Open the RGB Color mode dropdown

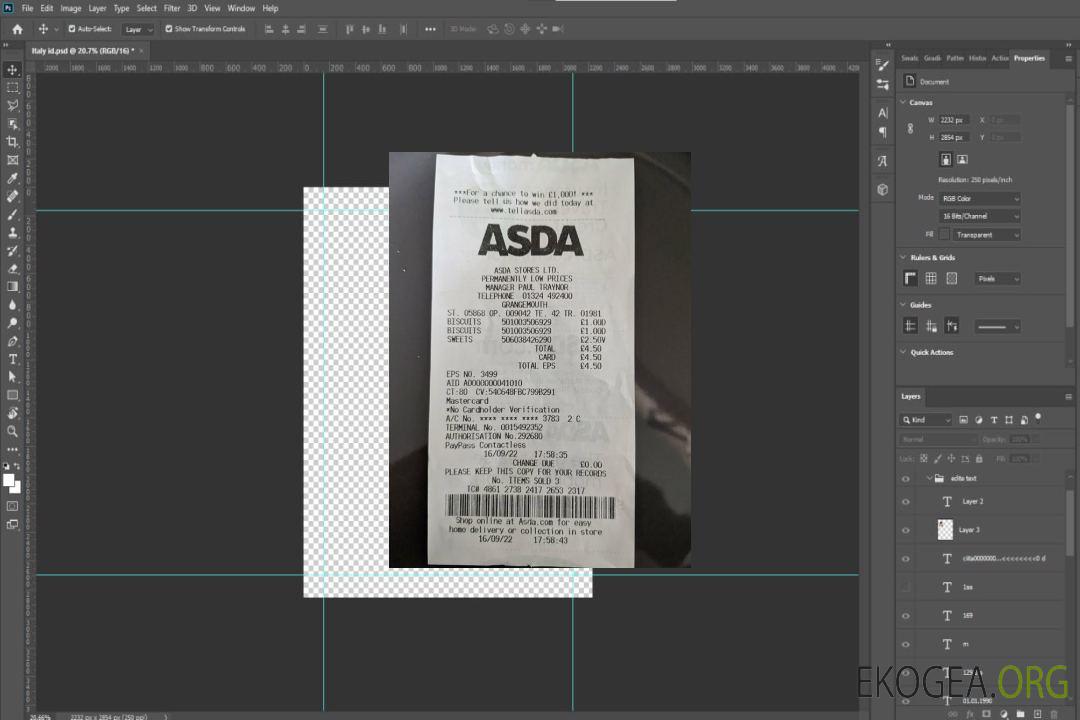point(979,198)
